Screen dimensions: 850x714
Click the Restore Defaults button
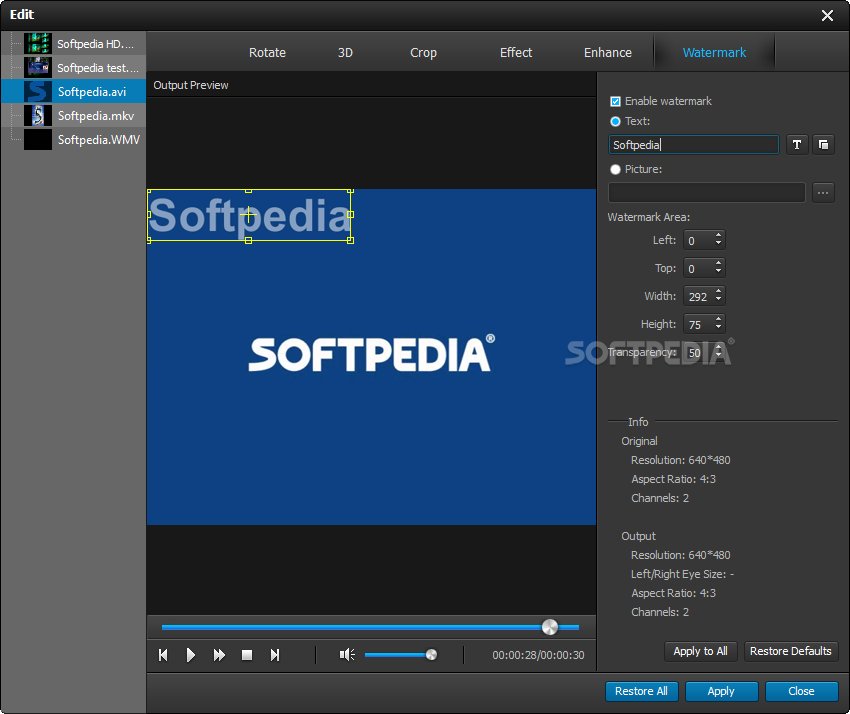[x=790, y=651]
